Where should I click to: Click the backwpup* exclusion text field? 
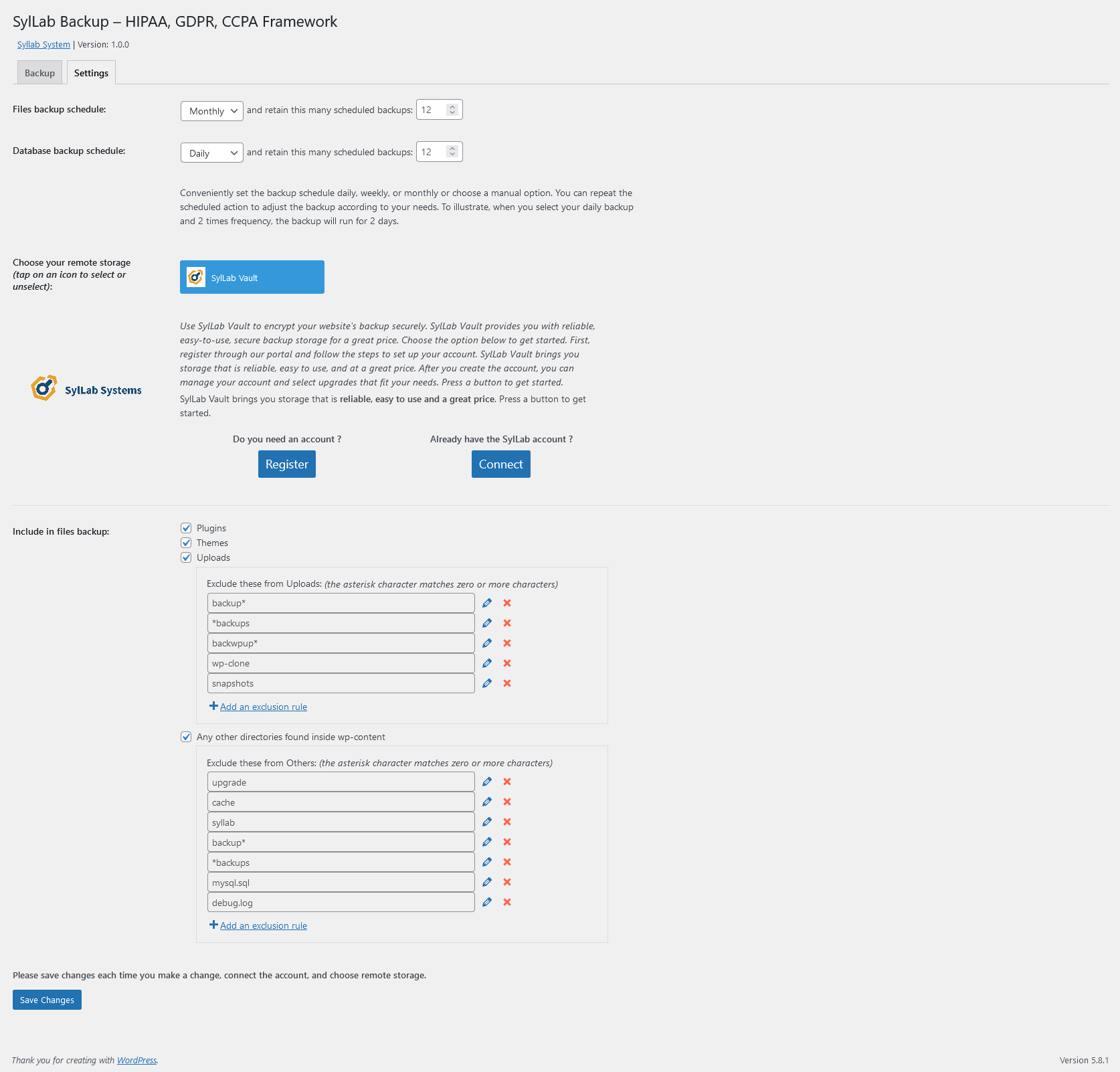tap(341, 643)
